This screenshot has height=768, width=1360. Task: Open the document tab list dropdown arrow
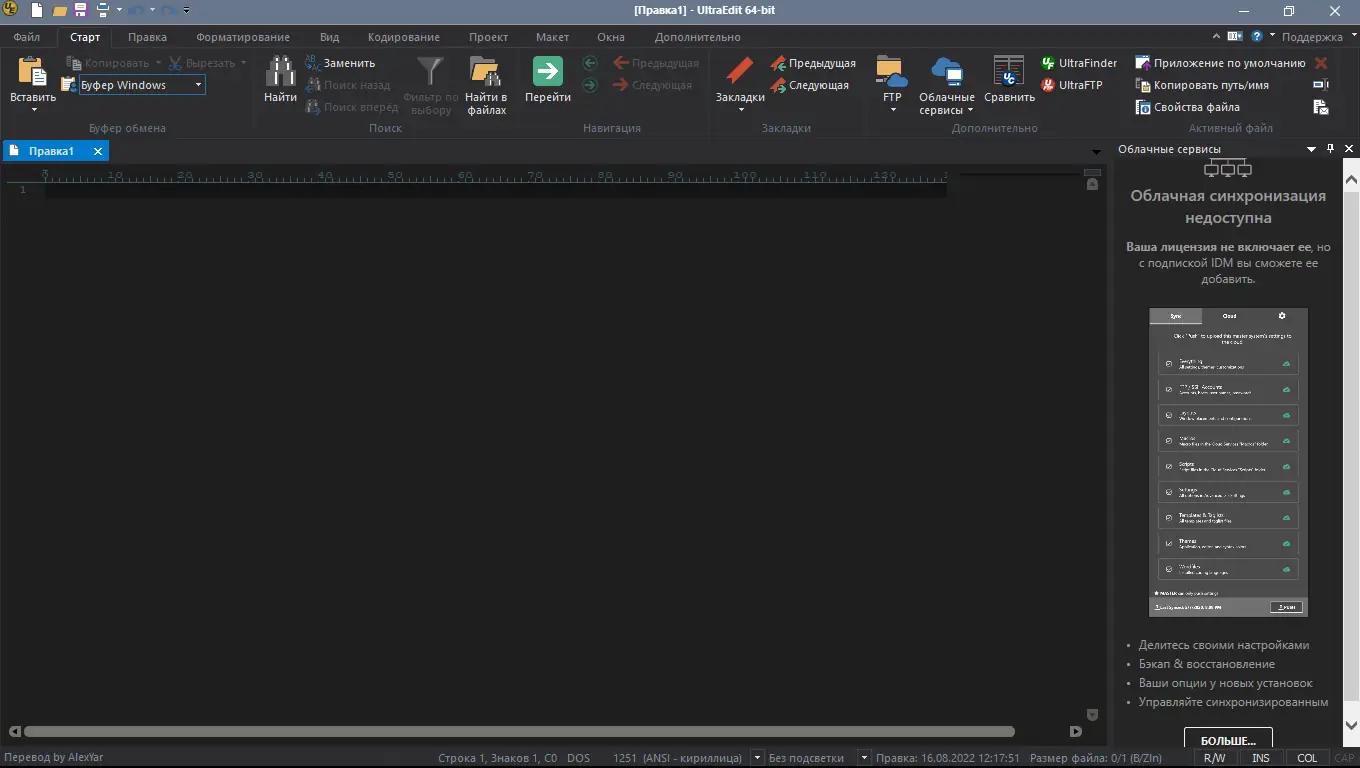[1097, 151]
